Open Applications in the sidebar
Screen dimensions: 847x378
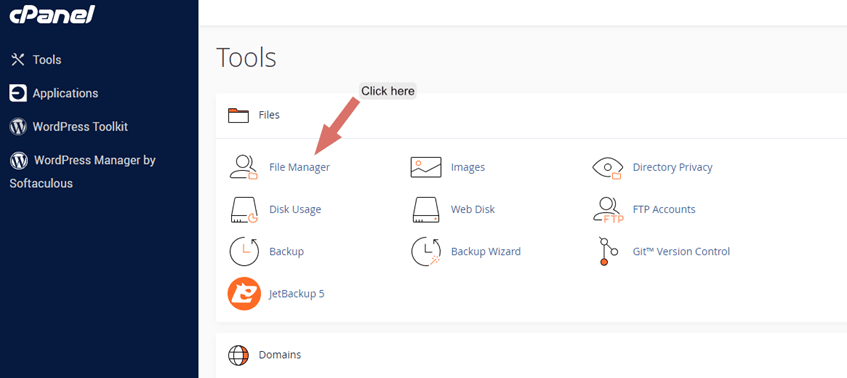(x=65, y=93)
